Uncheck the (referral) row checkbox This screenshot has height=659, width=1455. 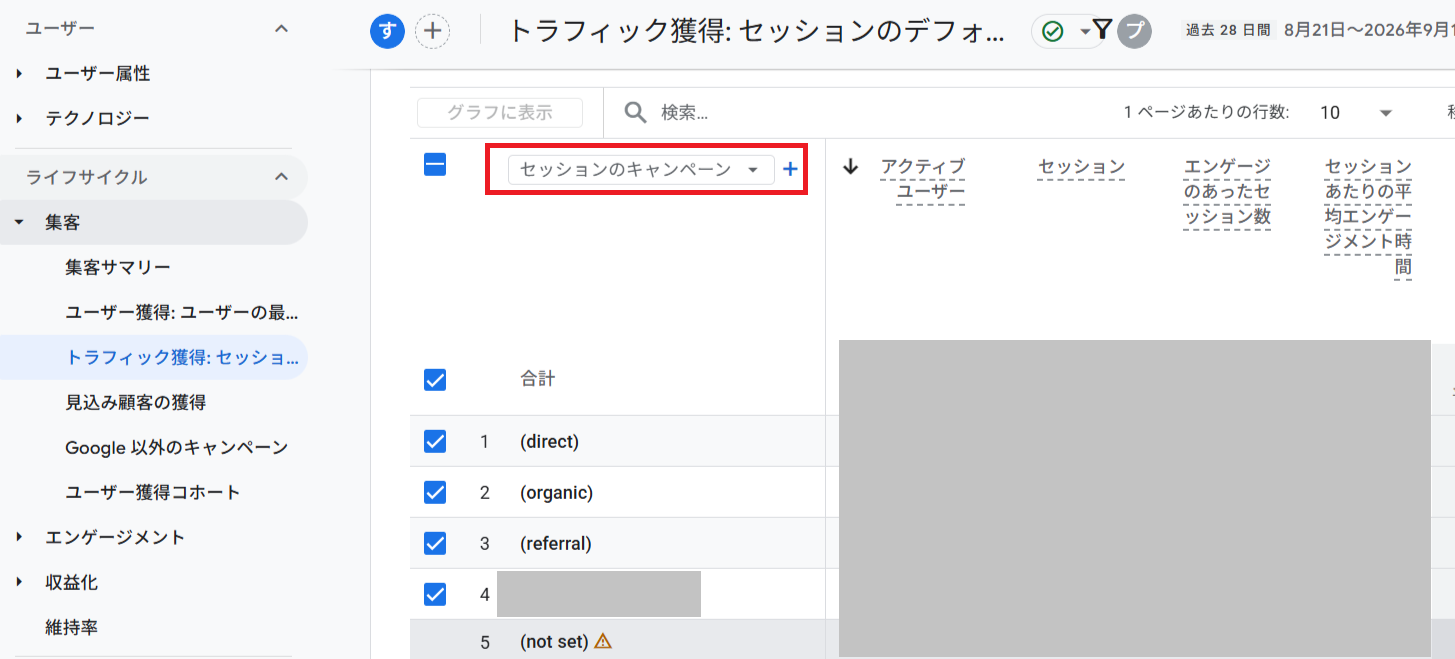pyautogui.click(x=435, y=543)
